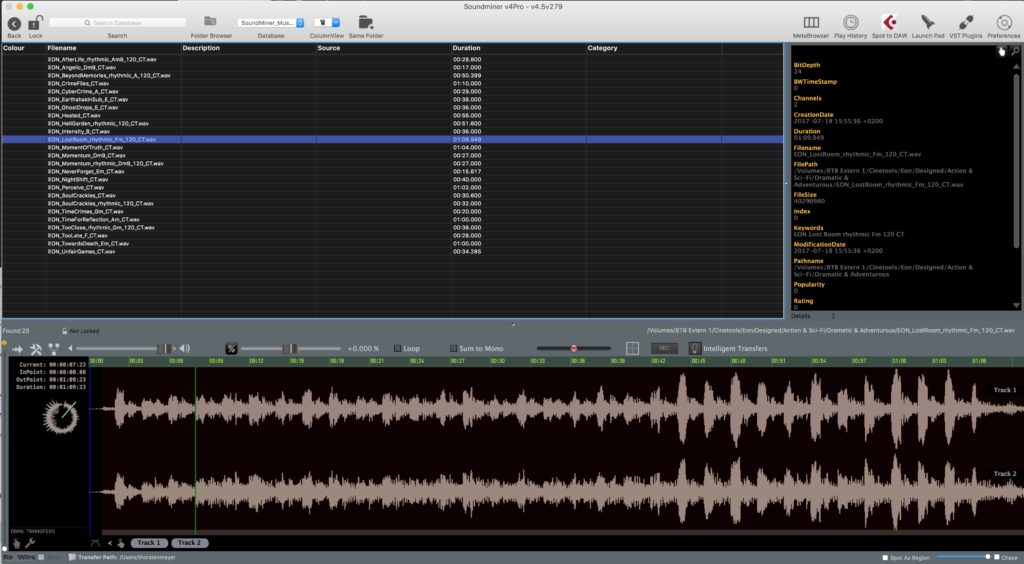The height and width of the screenshot is (564, 1024).
Task: Open Play History
Action: click(850, 23)
